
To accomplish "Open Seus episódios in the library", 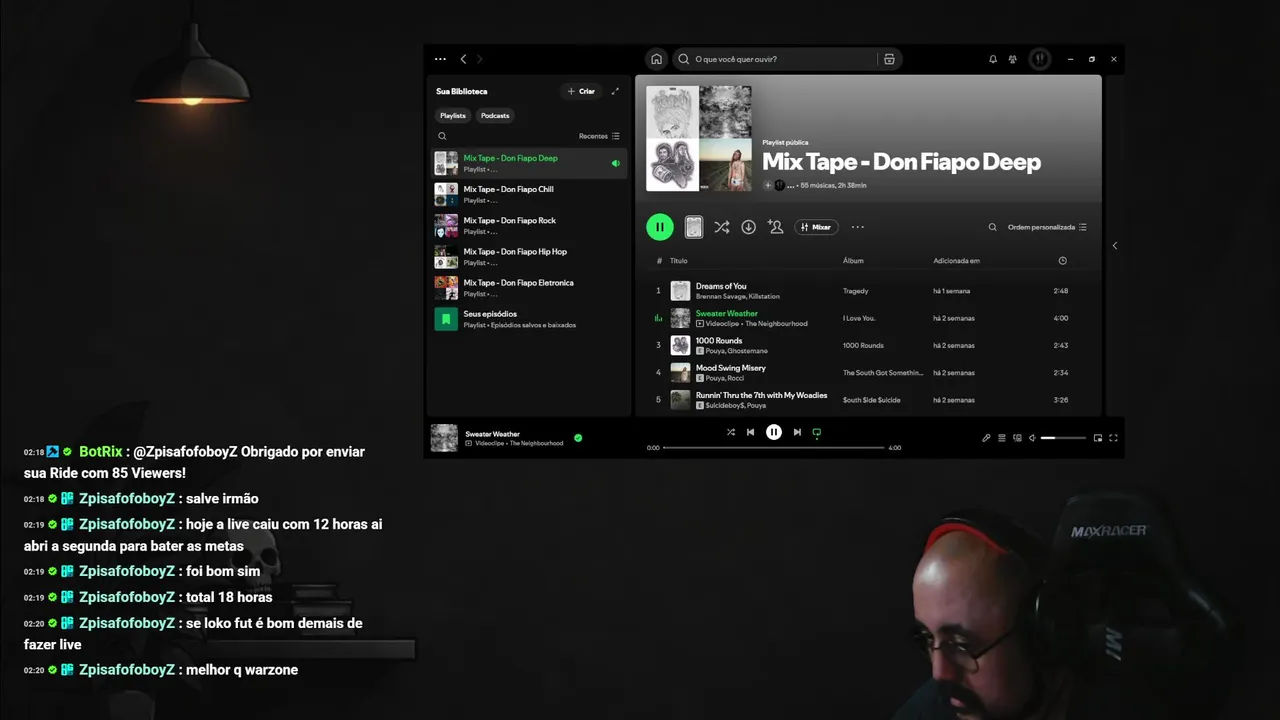I will (x=529, y=319).
